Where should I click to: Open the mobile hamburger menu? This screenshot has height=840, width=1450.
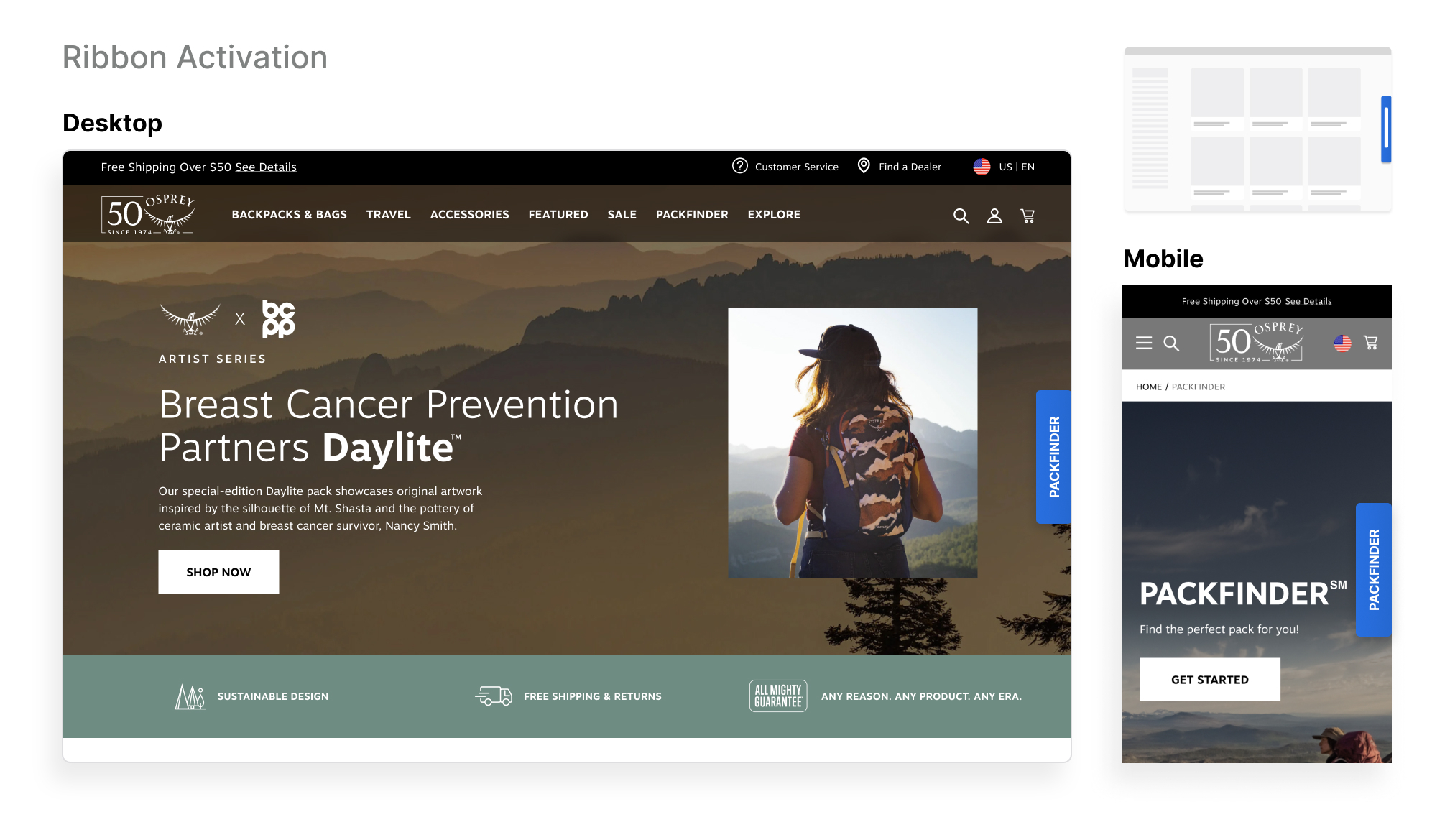point(1143,343)
